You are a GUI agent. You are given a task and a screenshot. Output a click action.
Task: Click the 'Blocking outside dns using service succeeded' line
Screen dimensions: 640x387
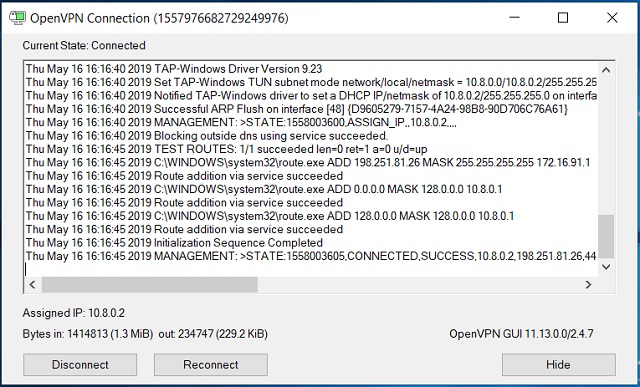[207, 136]
